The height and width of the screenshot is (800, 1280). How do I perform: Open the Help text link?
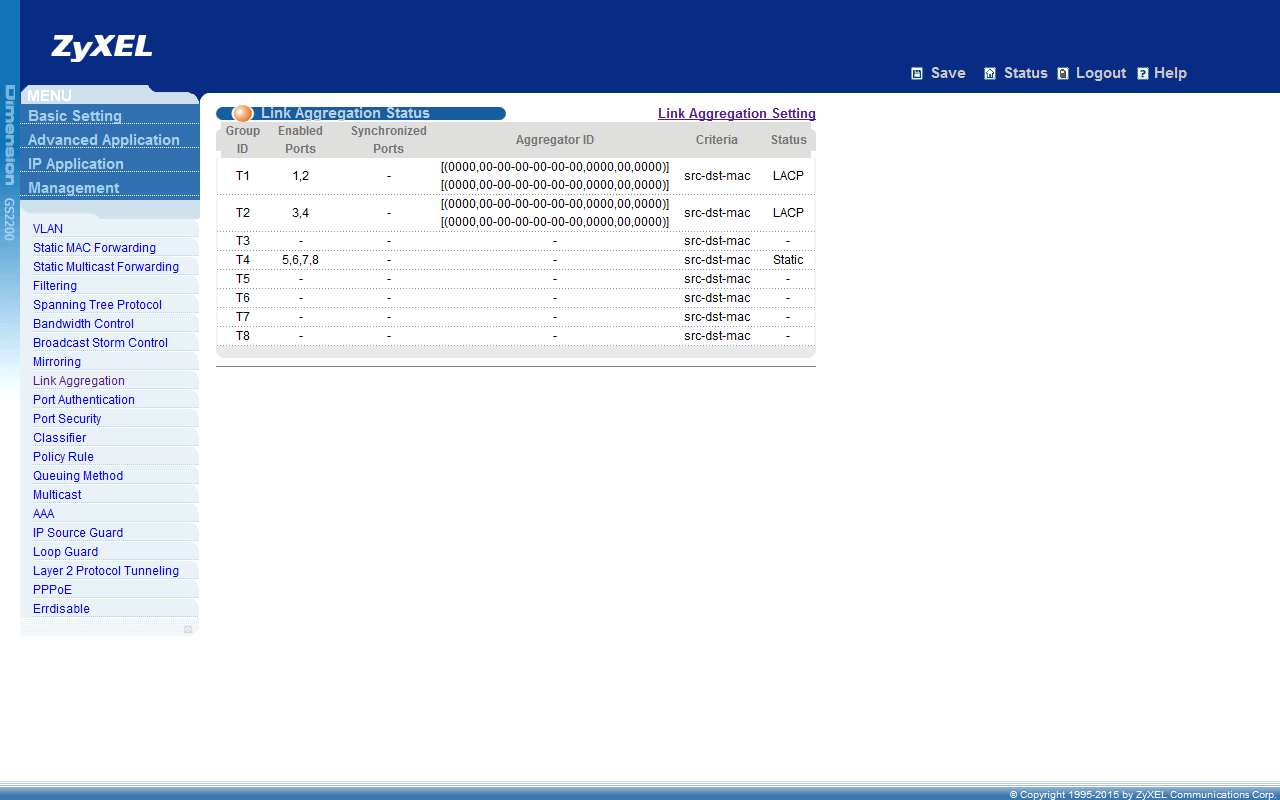point(1170,73)
